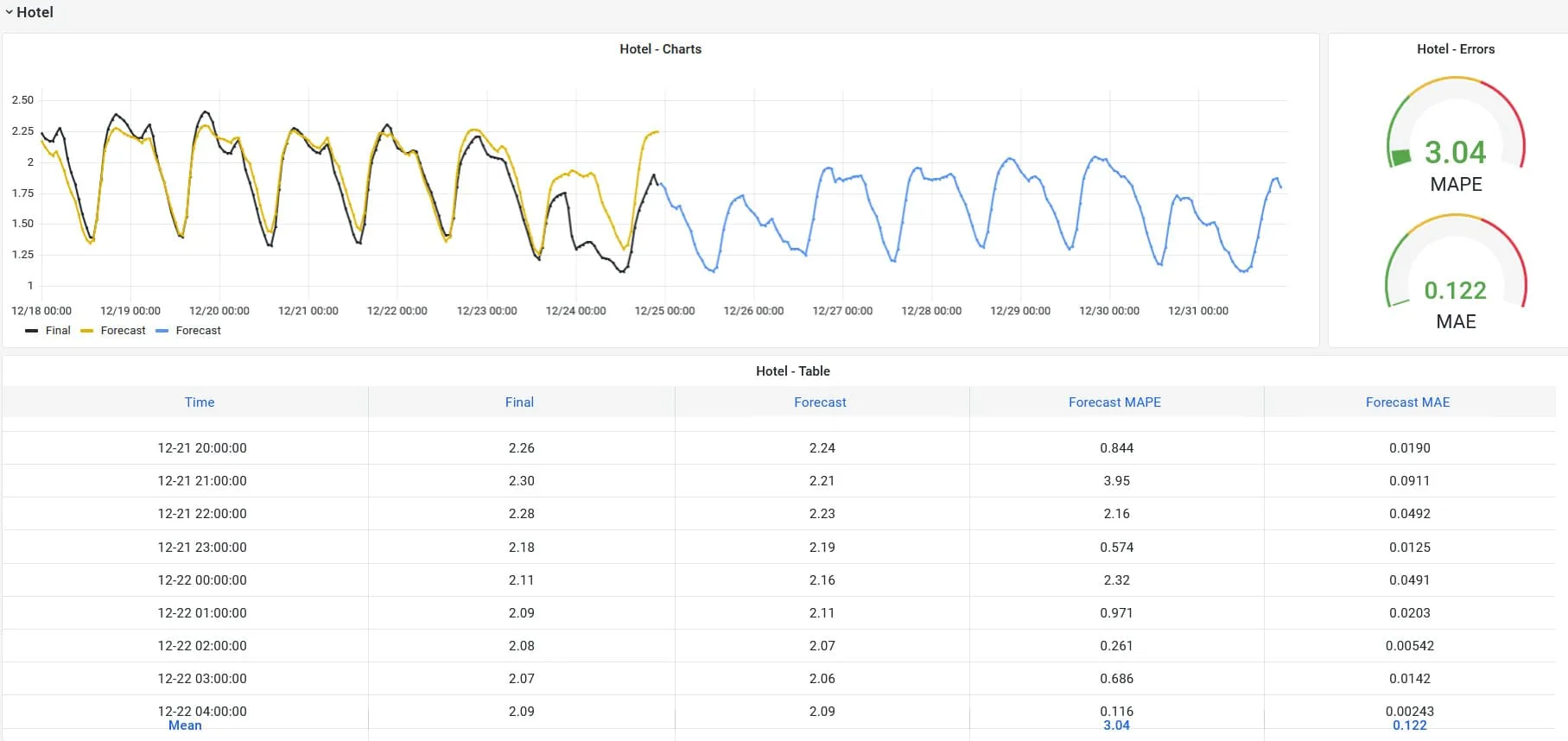The image size is (1568, 741).
Task: Select the 12-22 00:00:00 time cell
Action: 202,580
